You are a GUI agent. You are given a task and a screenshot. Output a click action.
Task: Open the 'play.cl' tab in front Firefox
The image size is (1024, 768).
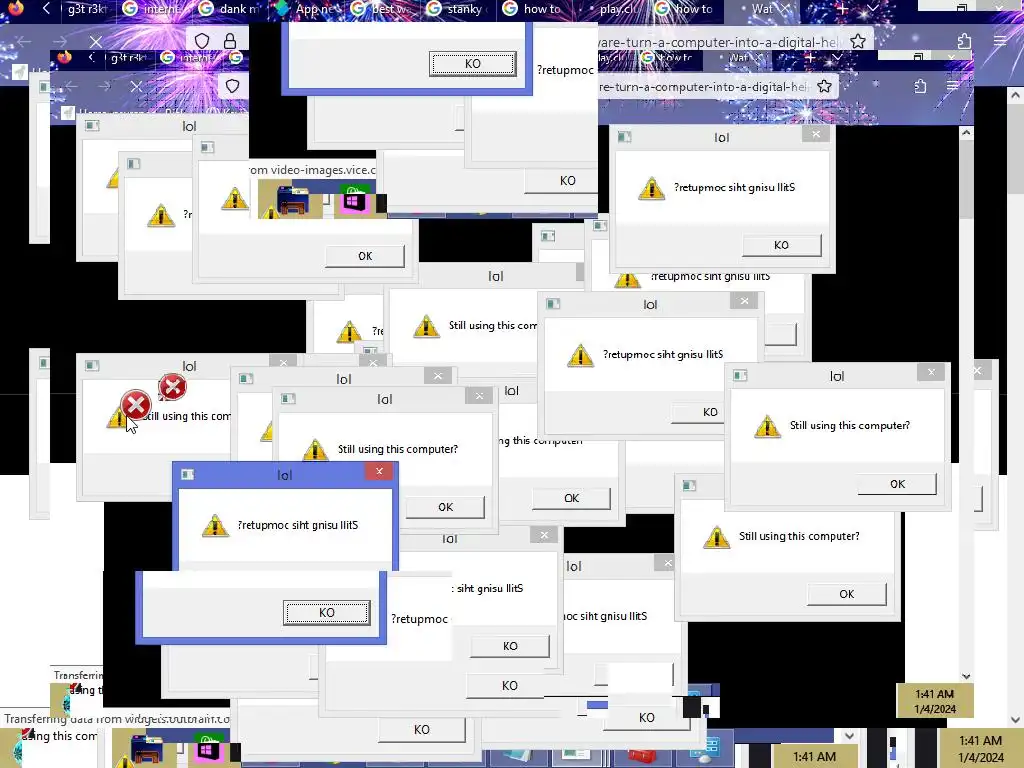point(613,9)
